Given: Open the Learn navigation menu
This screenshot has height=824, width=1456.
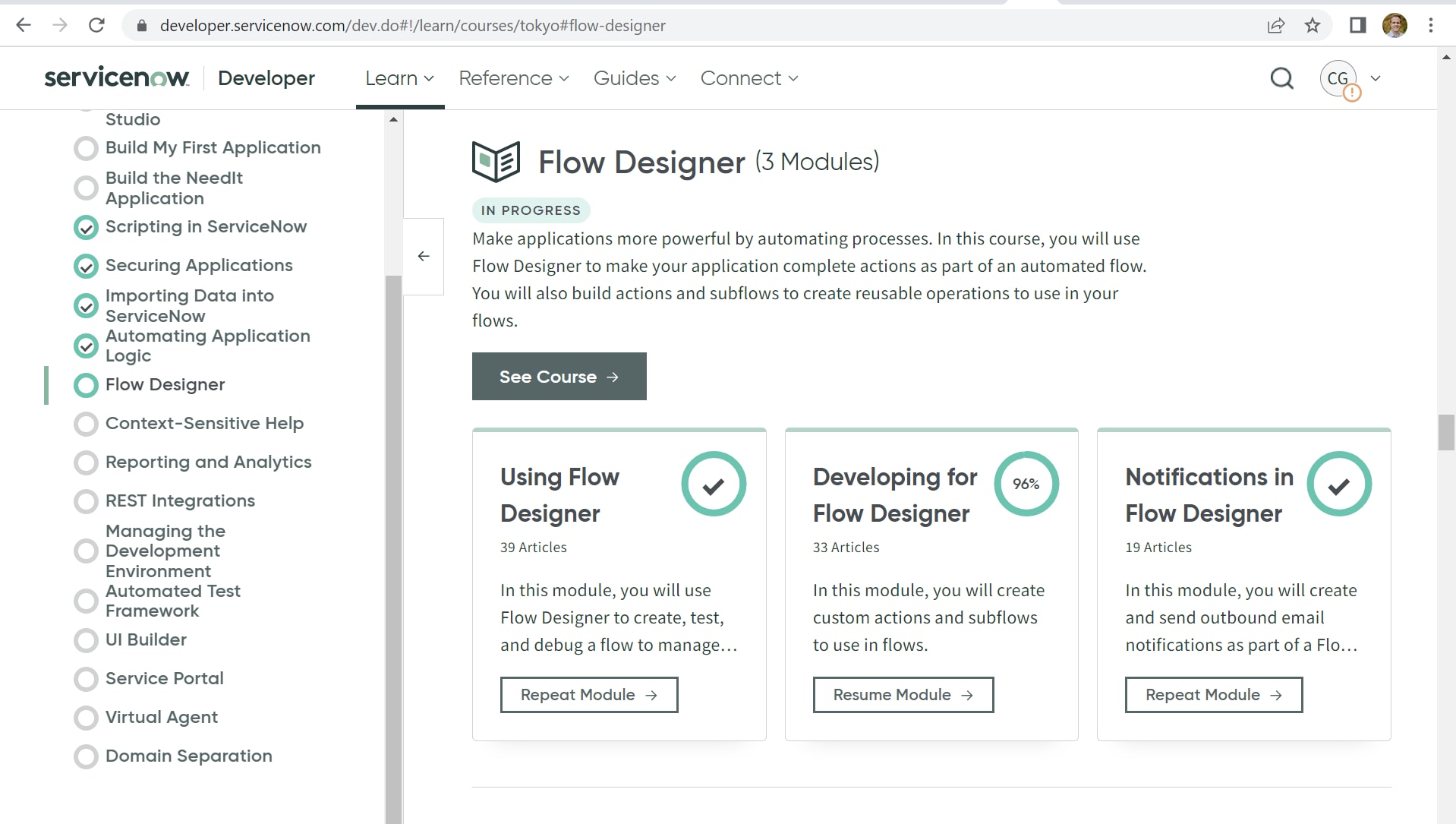Looking at the screenshot, I should pos(399,78).
